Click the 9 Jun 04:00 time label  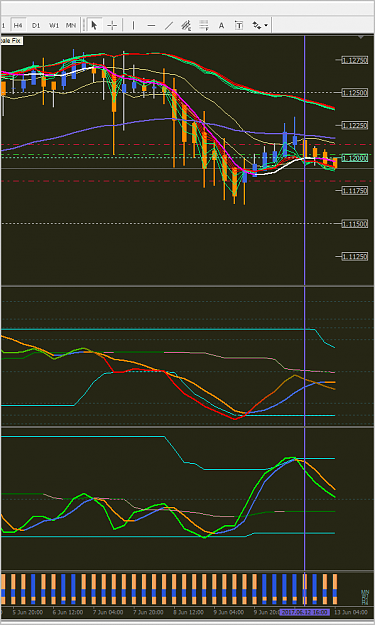click(229, 612)
